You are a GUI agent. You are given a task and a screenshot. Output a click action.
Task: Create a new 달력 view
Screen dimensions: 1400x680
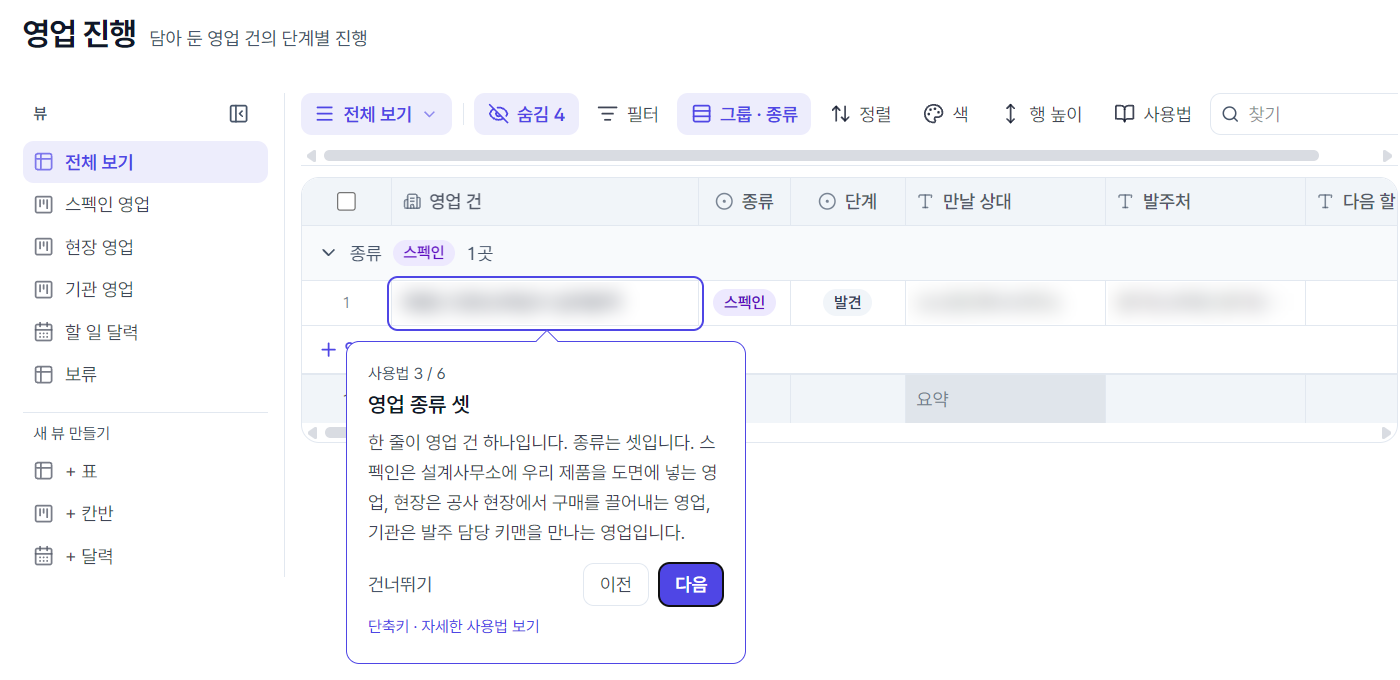[x=145, y=556]
